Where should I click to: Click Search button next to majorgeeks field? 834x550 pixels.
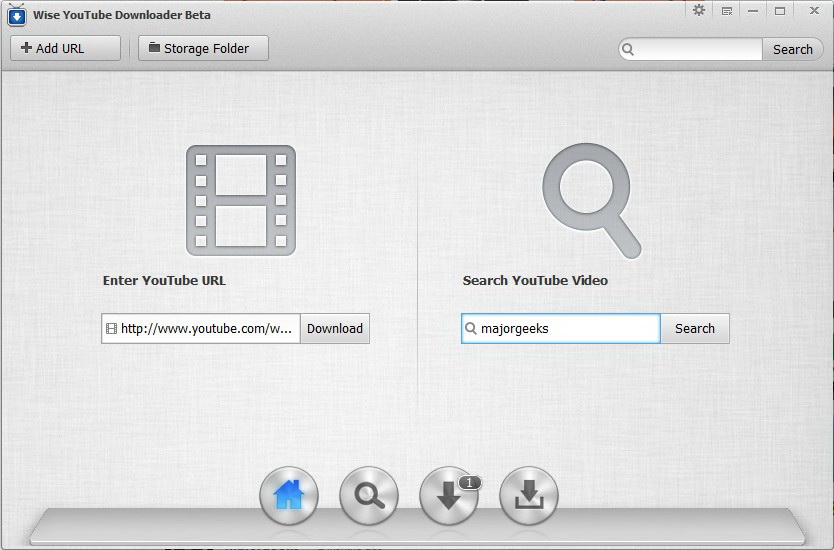695,328
